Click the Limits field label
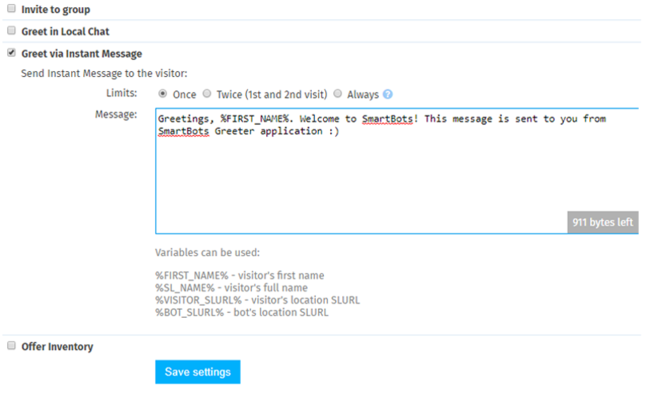650x401 pixels. [121, 93]
